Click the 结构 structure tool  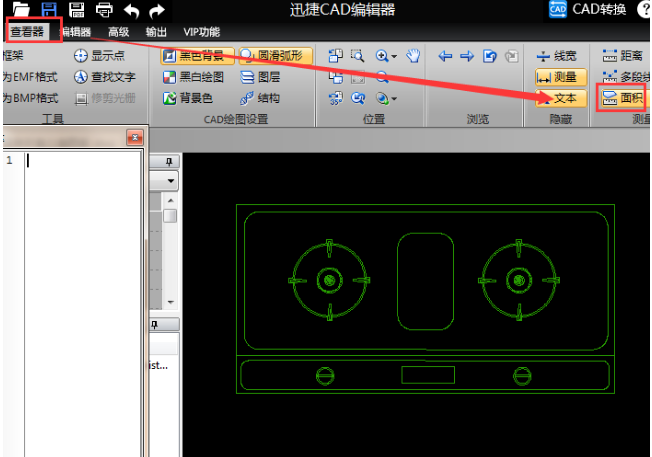[260, 98]
